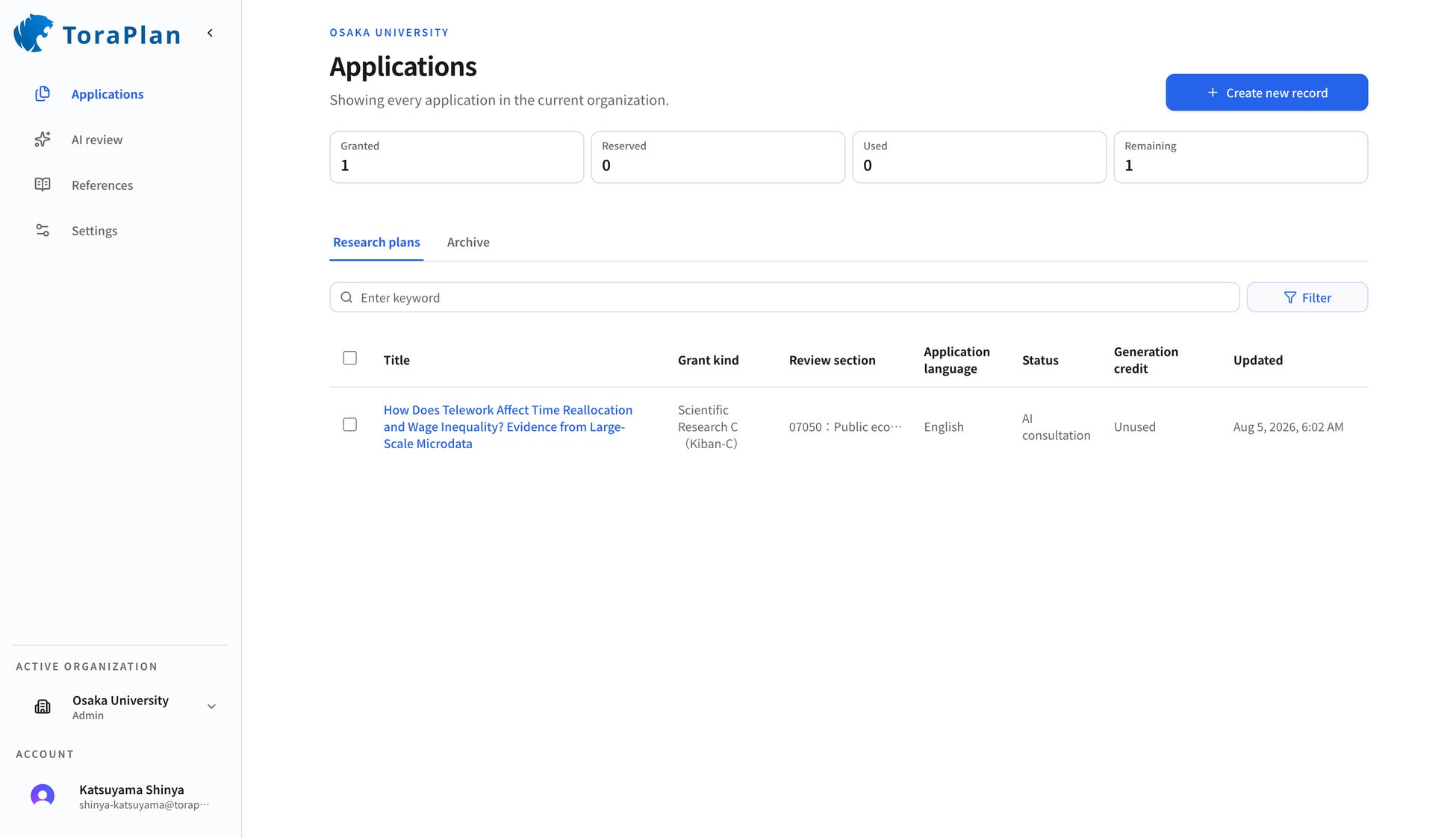This screenshot has height=838, width=1456.
Task: Click the Review section column header
Action: 832,360
